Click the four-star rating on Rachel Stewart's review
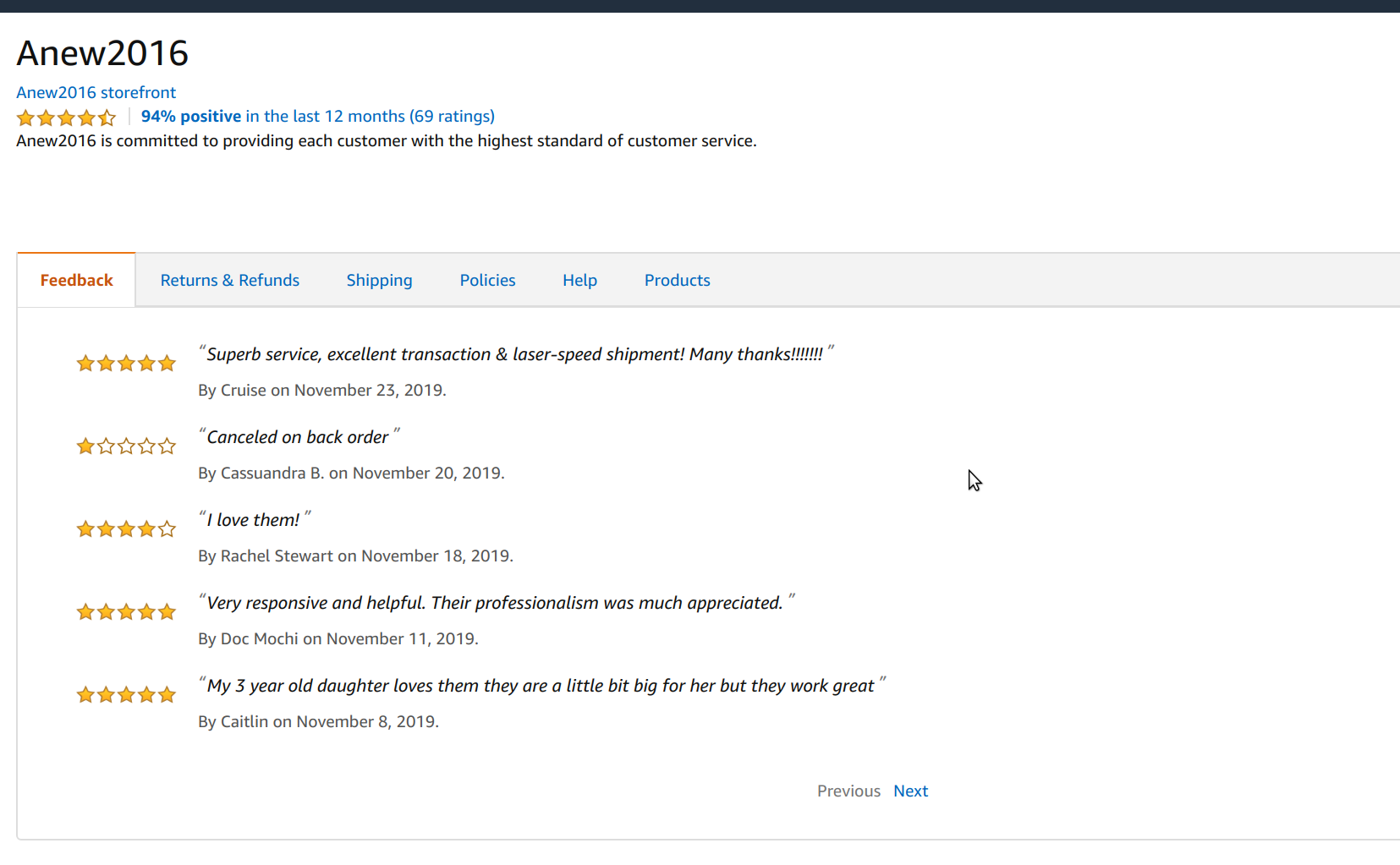 pos(126,529)
